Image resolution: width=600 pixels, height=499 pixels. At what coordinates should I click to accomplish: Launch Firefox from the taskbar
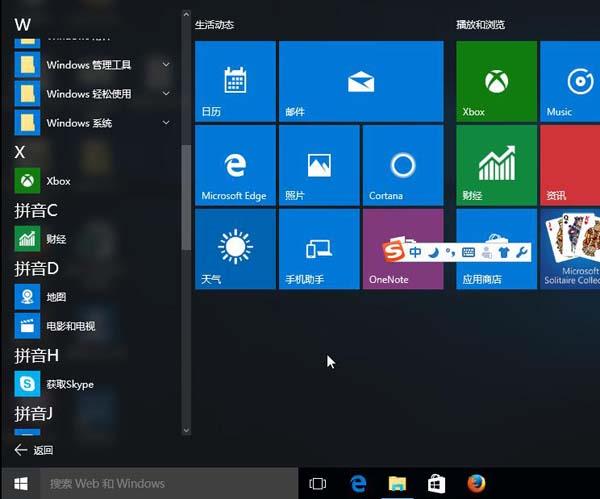pos(476,484)
